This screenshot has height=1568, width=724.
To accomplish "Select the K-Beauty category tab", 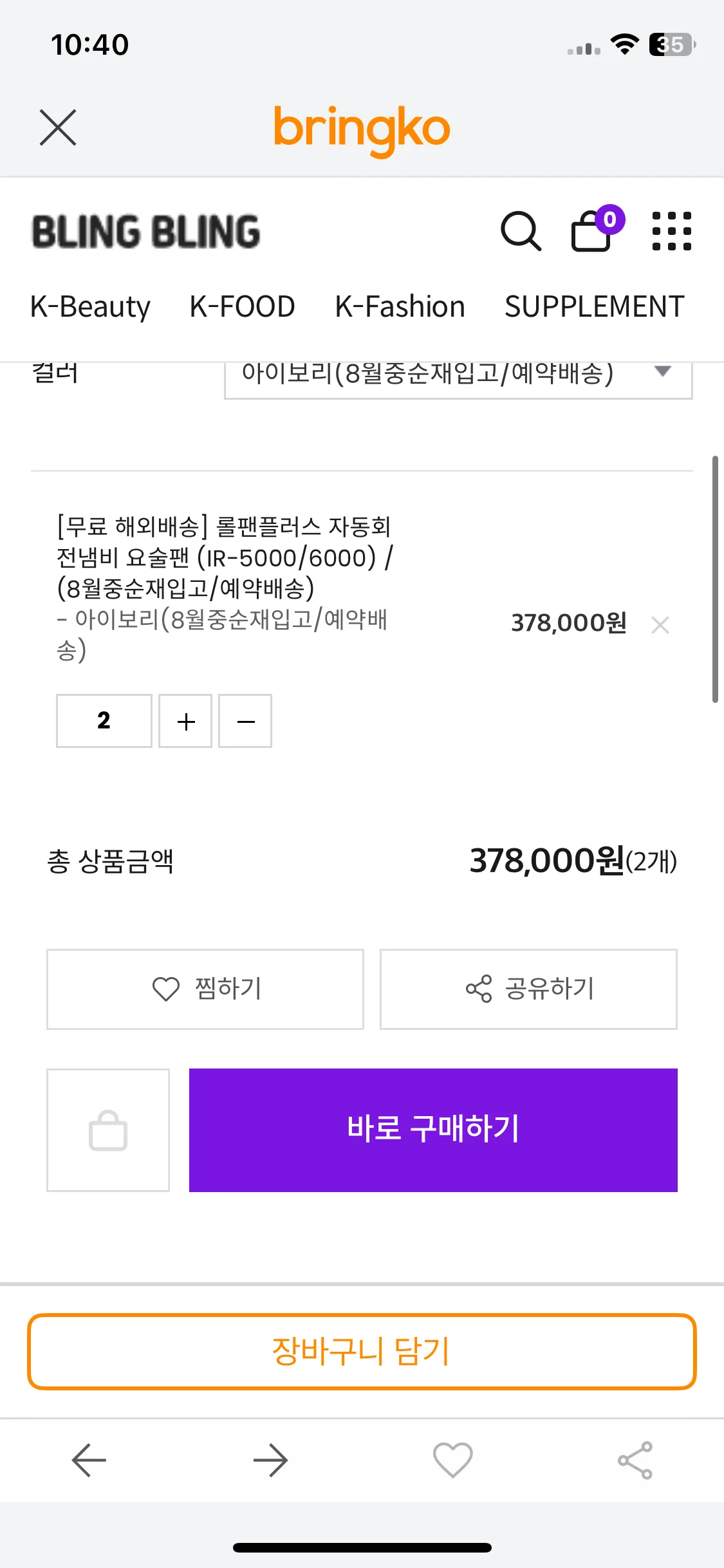I will tap(90, 306).
